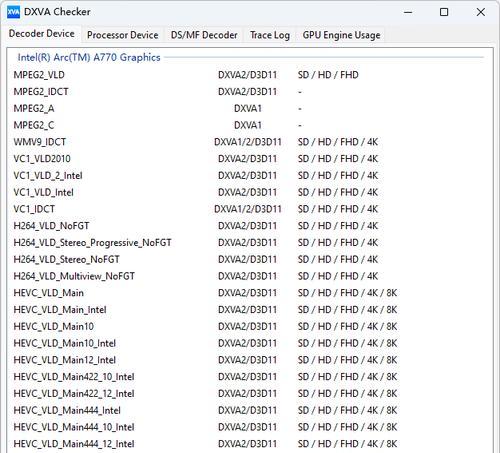Select the WMV9_IDCT decoder row
500x453 pixels.
249,142
